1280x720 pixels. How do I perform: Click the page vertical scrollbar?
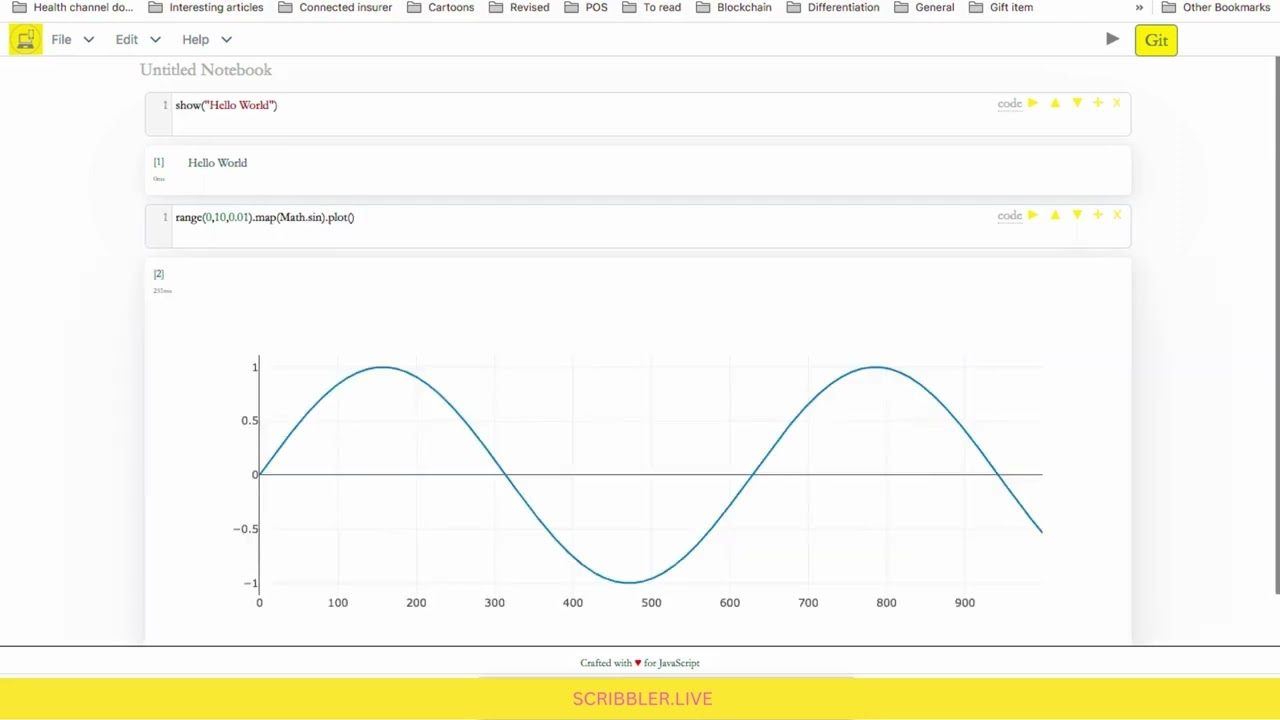click(x=1277, y=325)
